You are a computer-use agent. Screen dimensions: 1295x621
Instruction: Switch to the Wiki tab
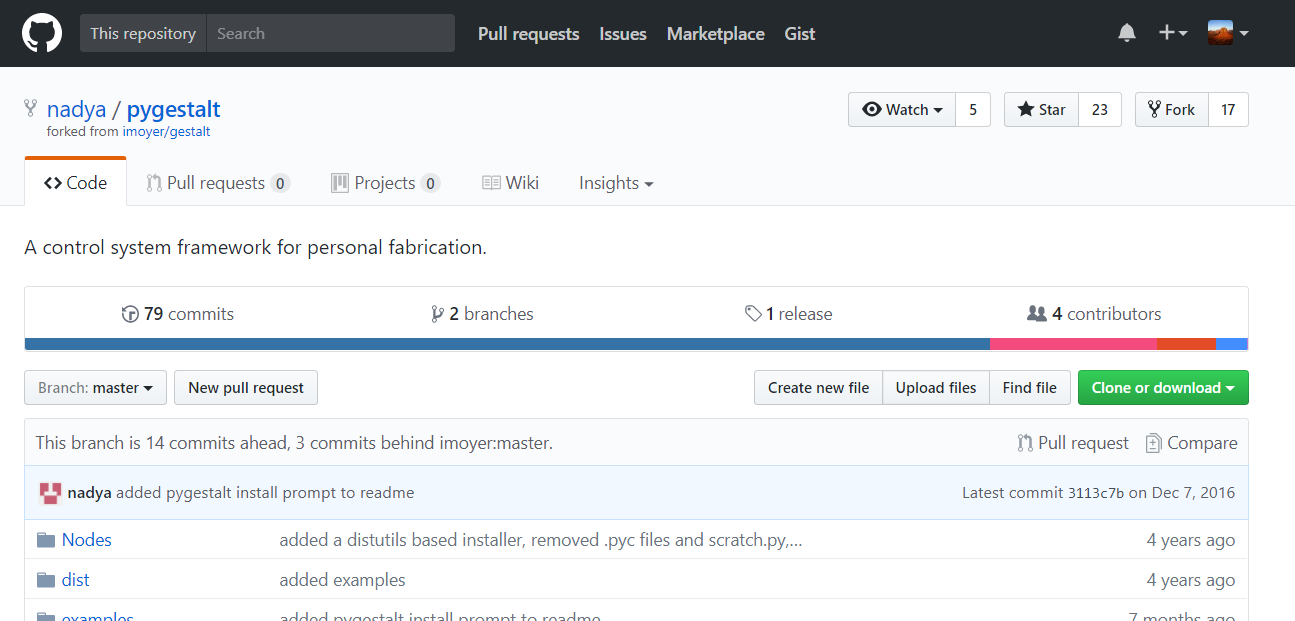tap(510, 183)
